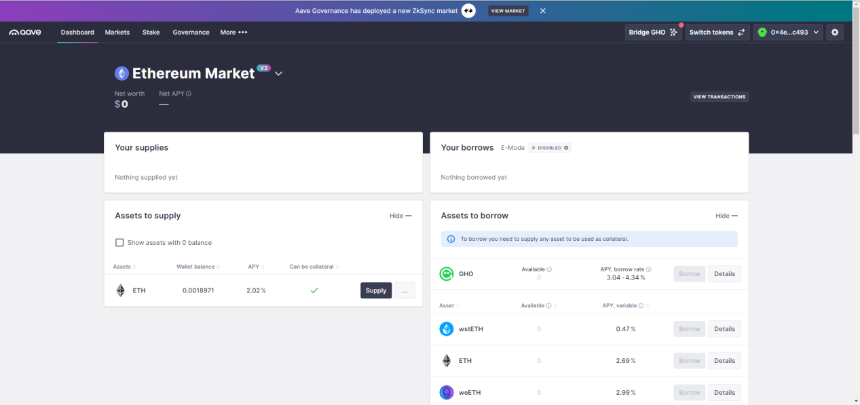This screenshot has width=860, height=405.
Task: Click the collateral info notice icon
Action: [451, 239]
